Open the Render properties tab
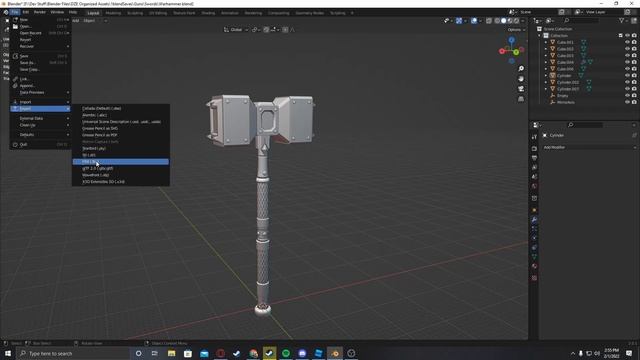The width and height of the screenshot is (640, 360). coord(534,149)
